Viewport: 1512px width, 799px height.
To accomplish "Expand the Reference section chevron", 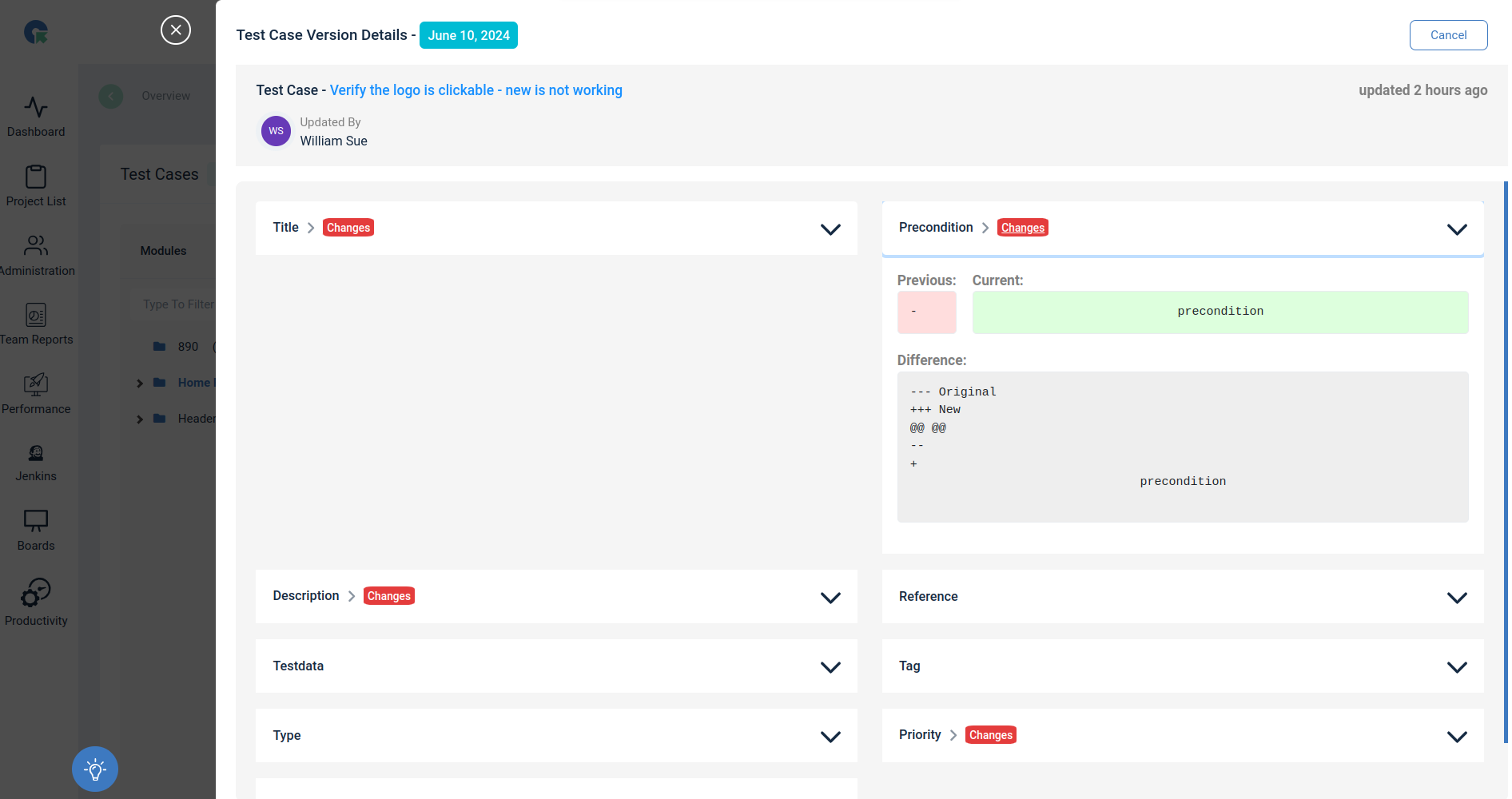I will tap(1457, 598).
